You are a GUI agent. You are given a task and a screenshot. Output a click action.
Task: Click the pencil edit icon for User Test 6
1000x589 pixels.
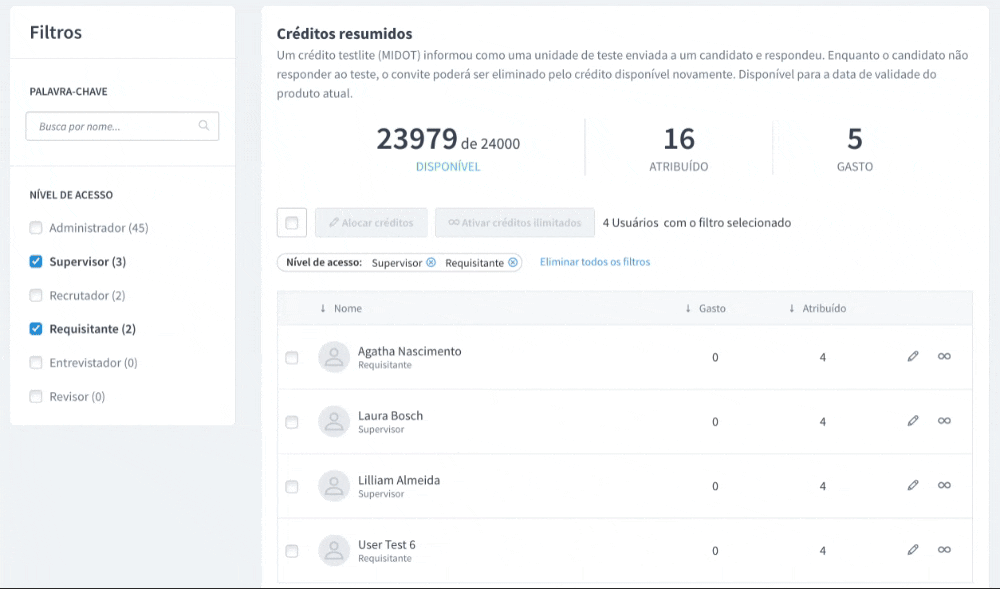pos(913,549)
